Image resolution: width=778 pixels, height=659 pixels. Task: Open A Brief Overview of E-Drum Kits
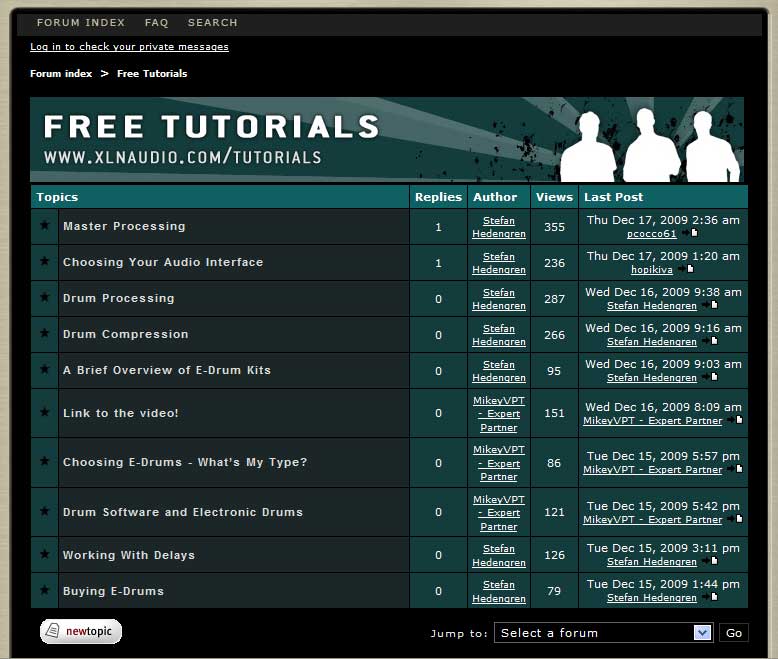[167, 370]
